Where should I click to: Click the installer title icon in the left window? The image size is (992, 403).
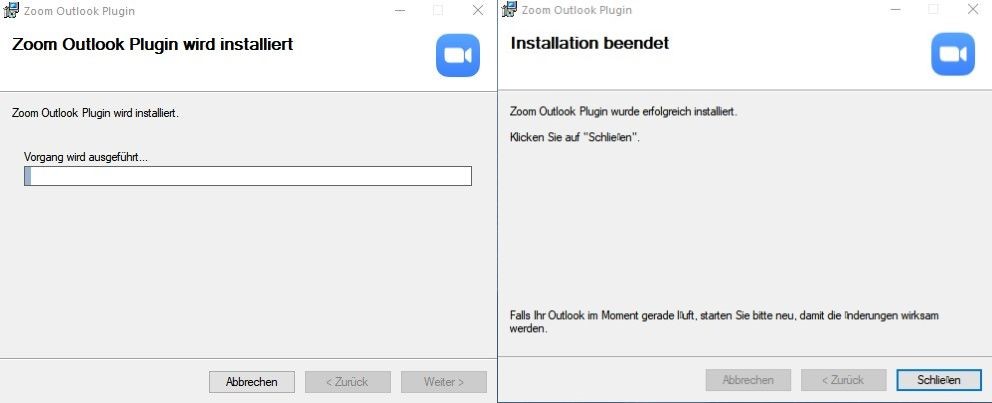(x=11, y=11)
